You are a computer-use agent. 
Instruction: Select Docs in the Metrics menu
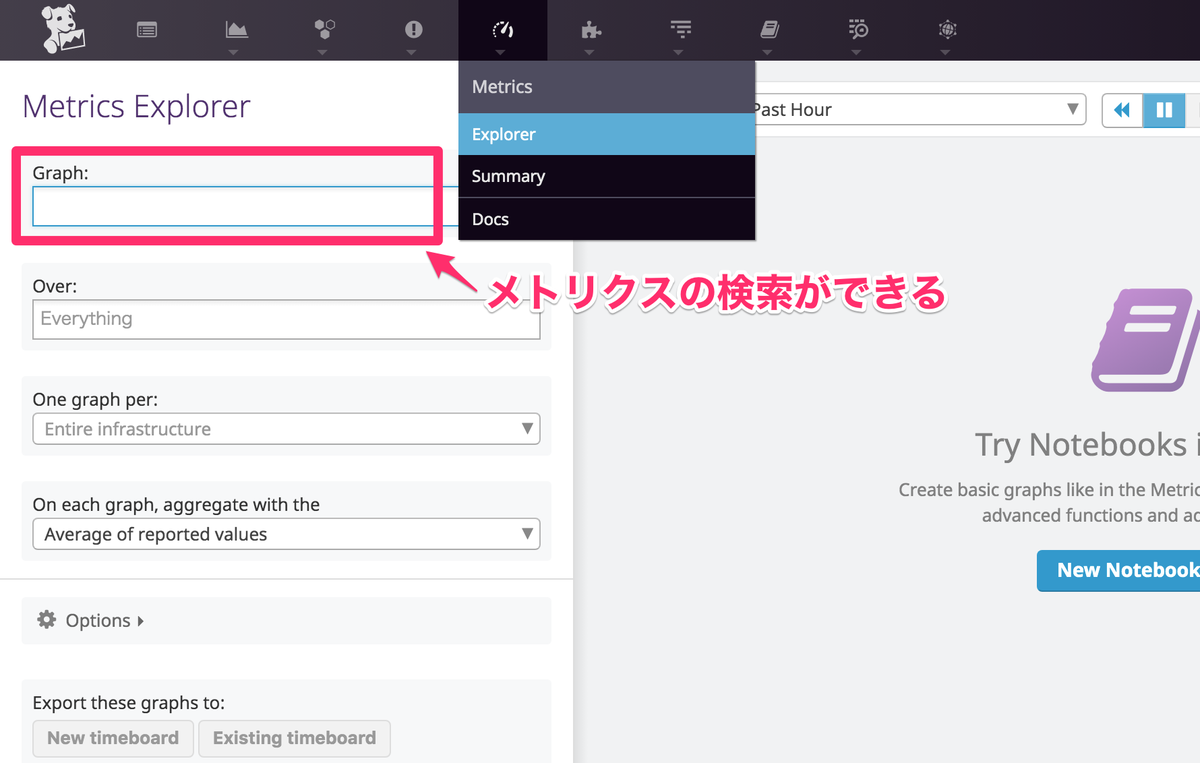point(607,219)
